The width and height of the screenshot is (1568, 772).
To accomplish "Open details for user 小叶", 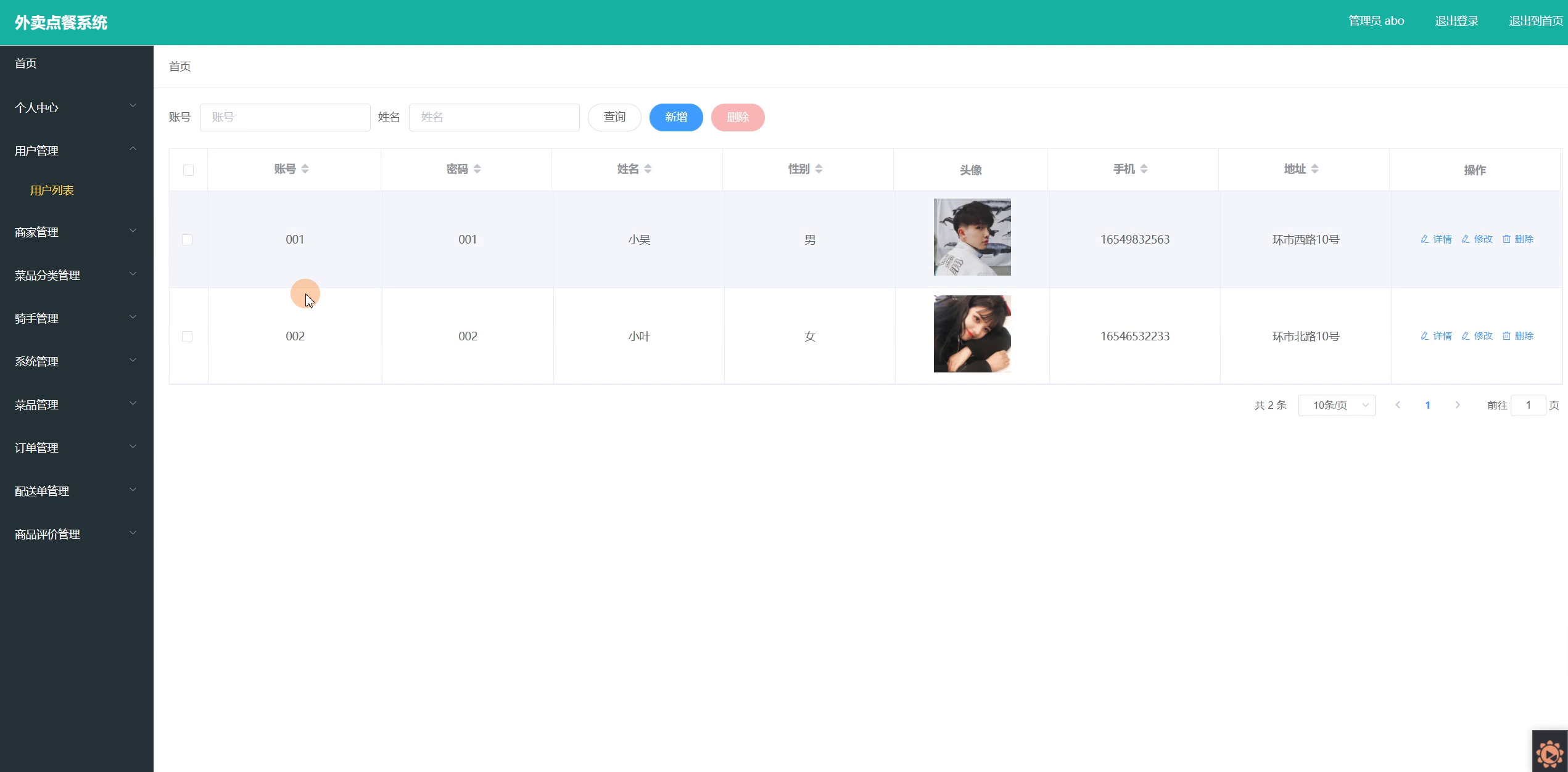I will (x=1436, y=336).
